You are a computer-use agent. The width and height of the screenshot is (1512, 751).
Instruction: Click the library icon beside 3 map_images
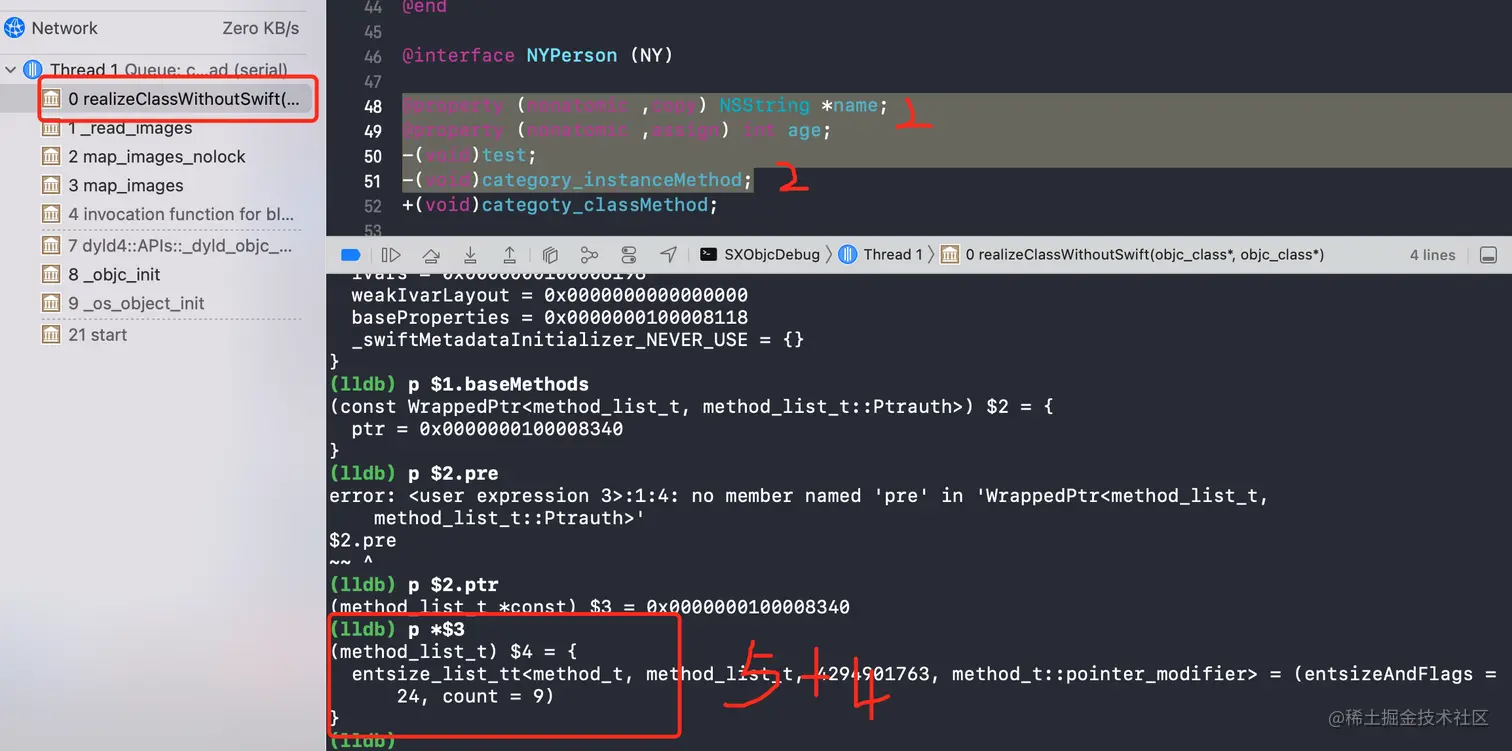click(x=51, y=186)
